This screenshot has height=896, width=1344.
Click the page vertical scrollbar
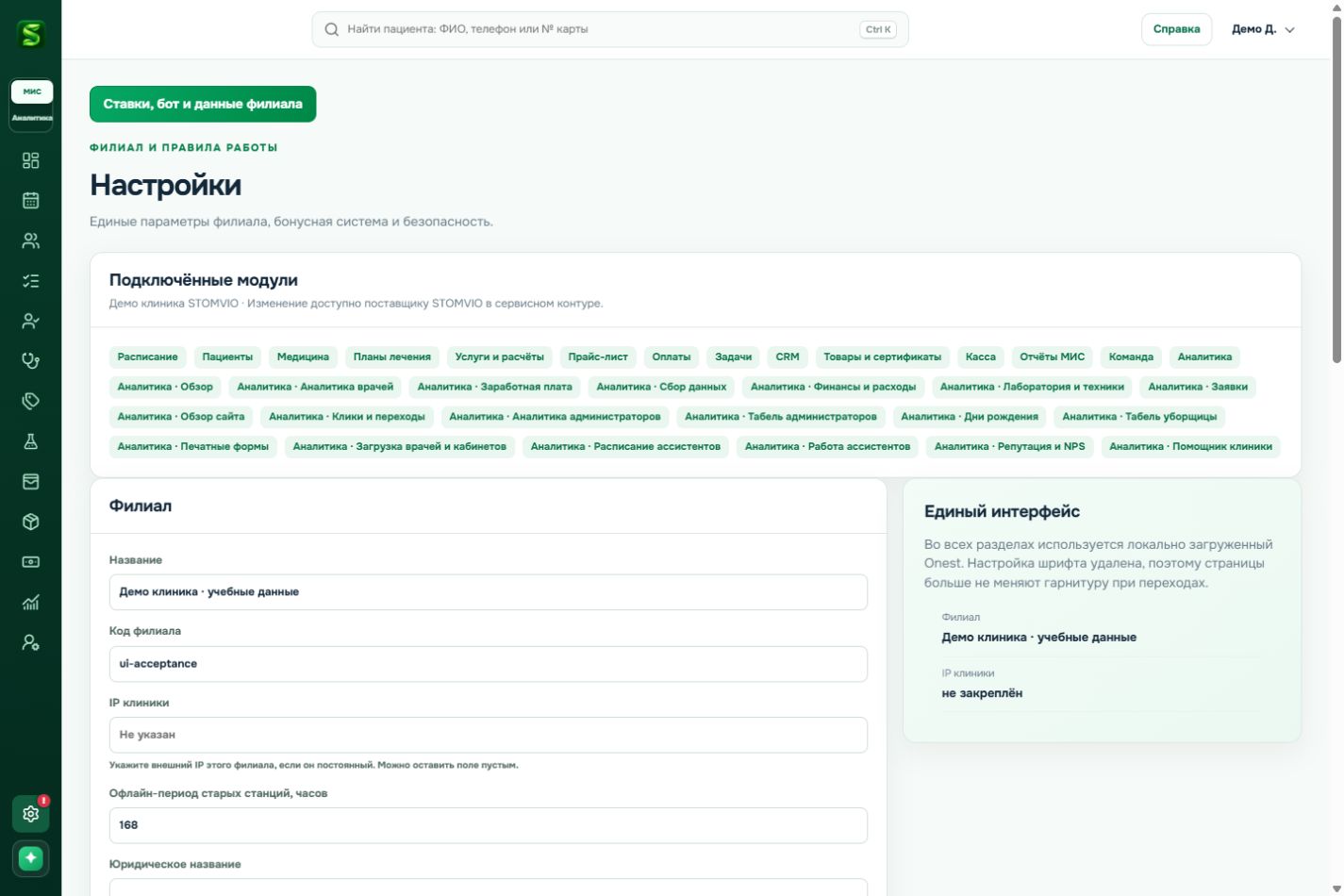pyautogui.click(x=1336, y=189)
